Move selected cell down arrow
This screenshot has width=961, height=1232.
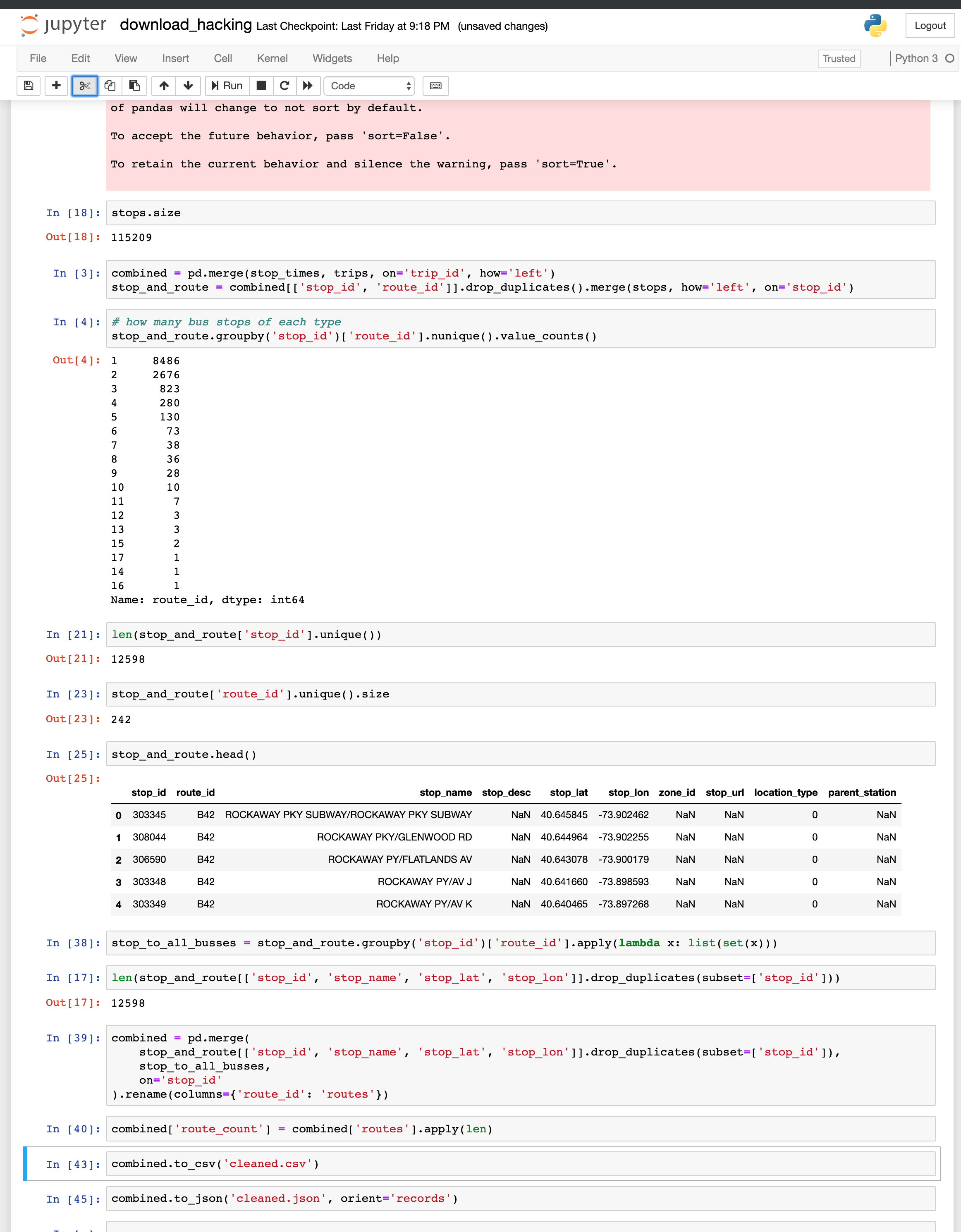(188, 86)
